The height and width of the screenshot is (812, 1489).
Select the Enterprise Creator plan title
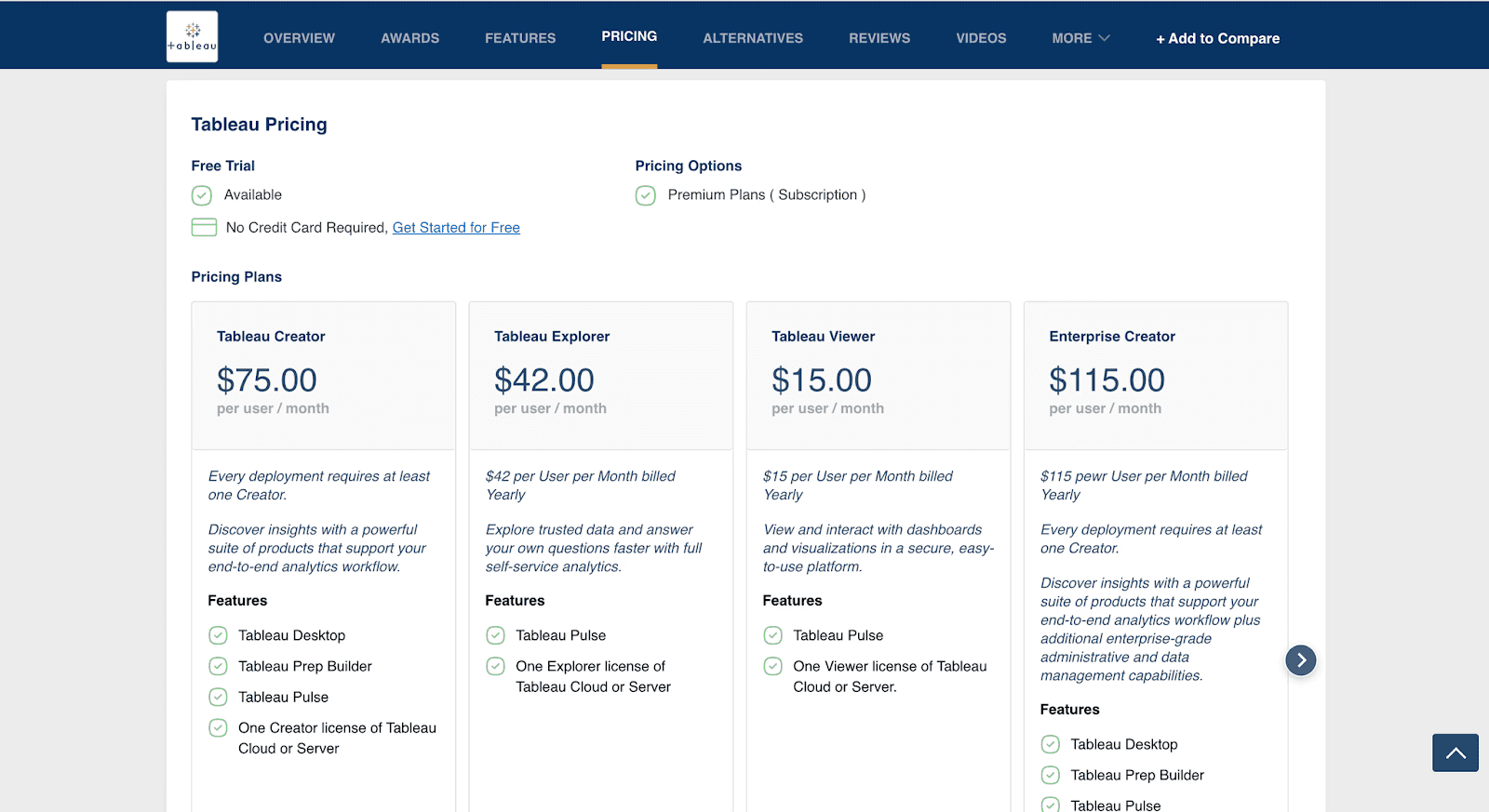coord(1112,336)
